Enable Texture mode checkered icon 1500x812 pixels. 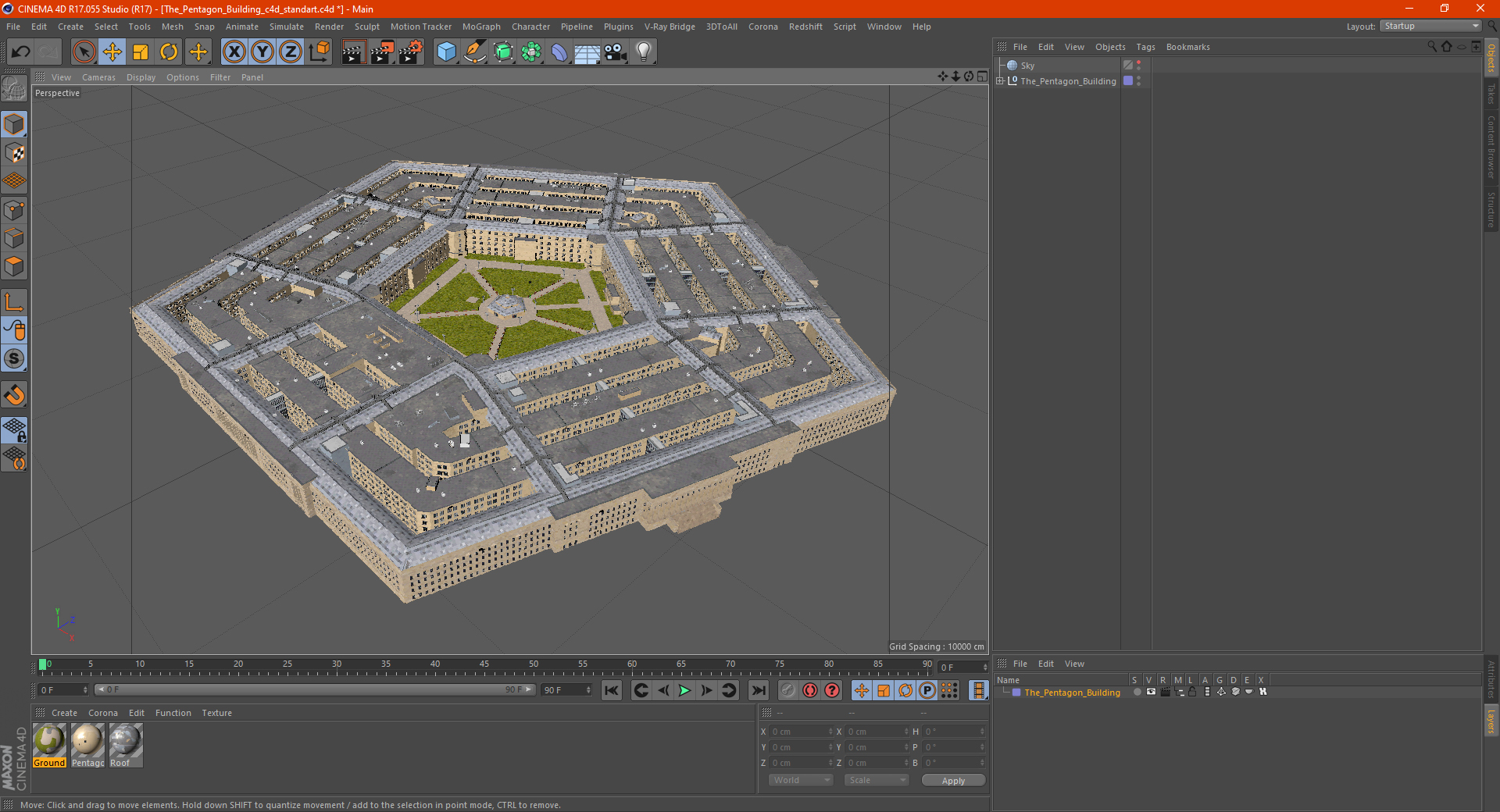click(14, 153)
